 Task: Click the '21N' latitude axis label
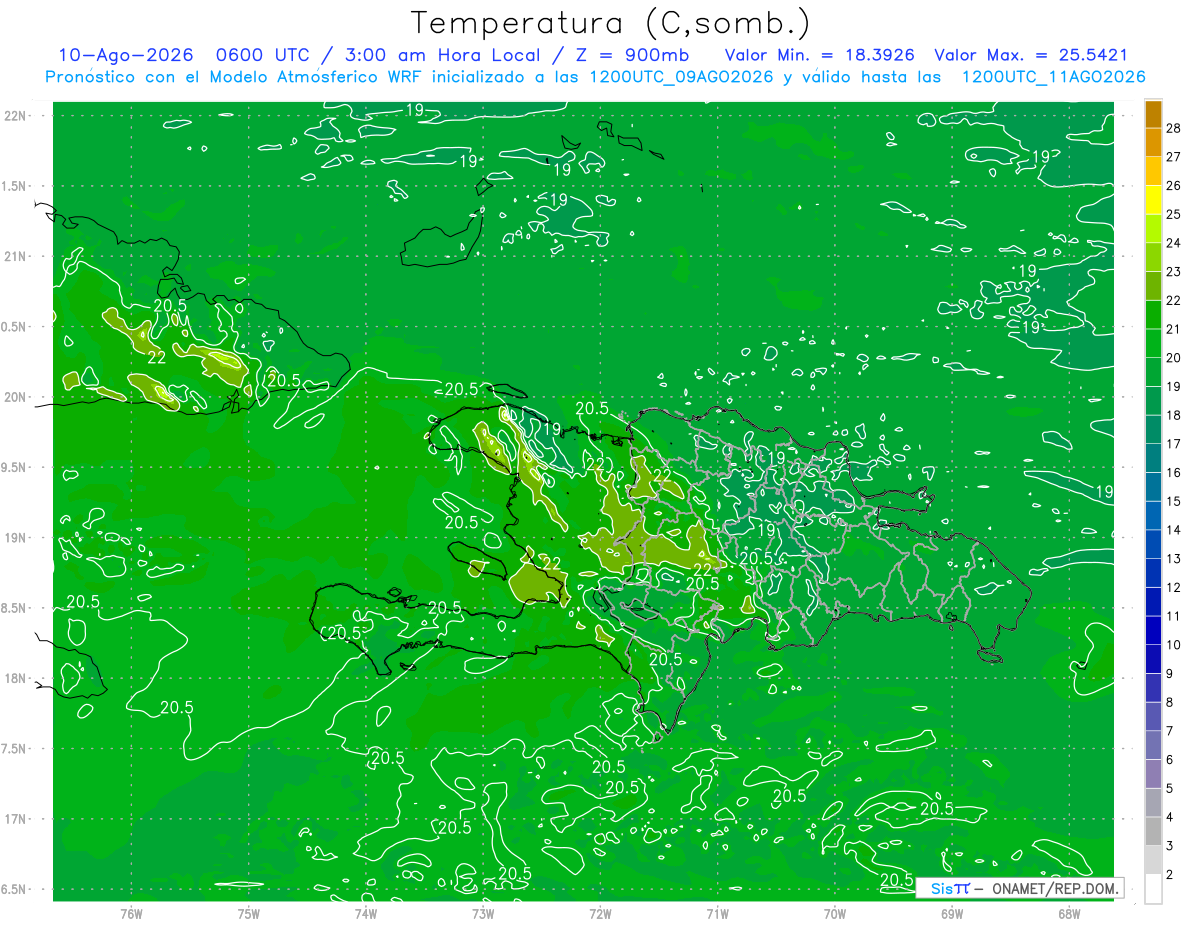[14, 256]
